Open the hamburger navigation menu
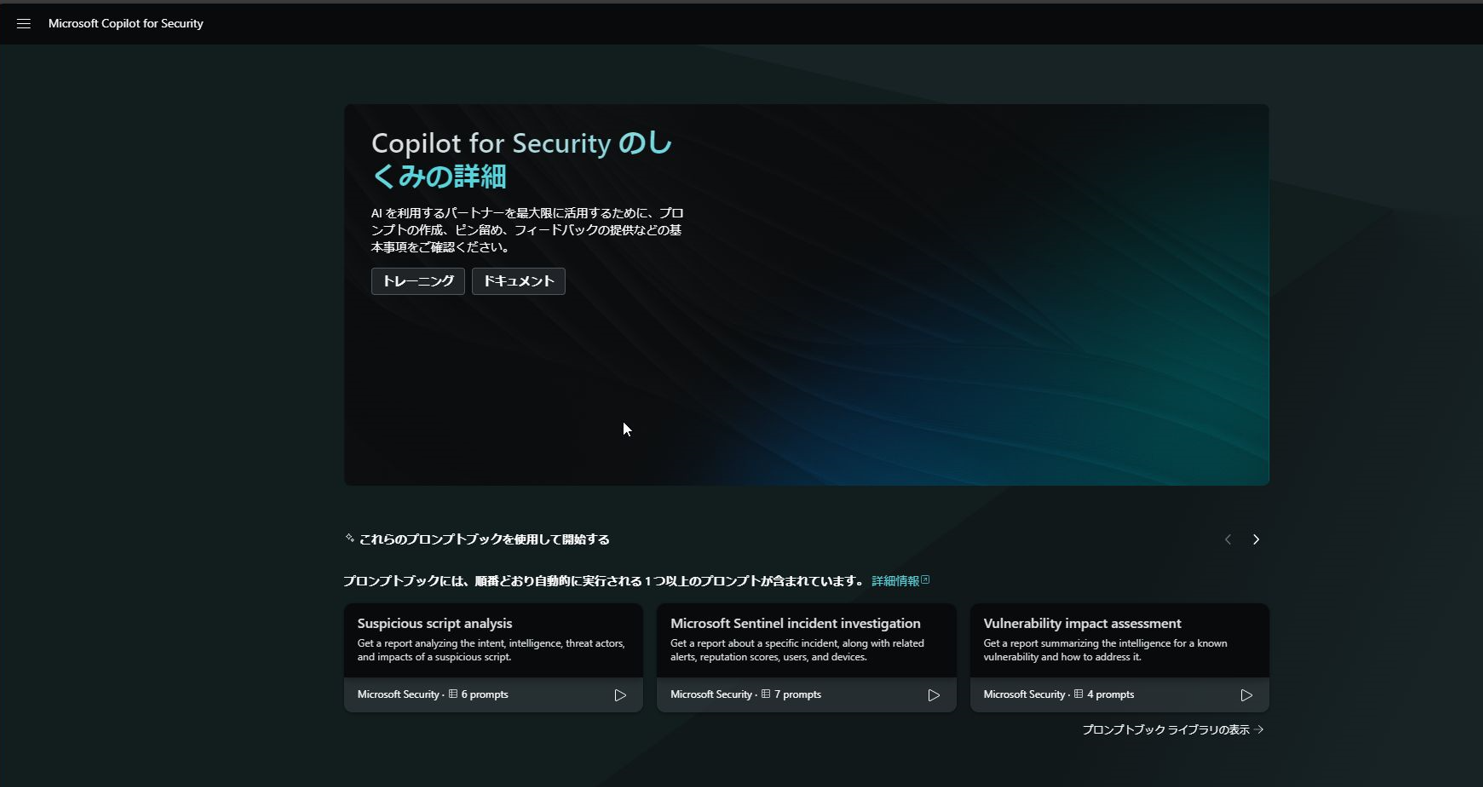Screen dimensions: 1483x787 tap(23, 23)
